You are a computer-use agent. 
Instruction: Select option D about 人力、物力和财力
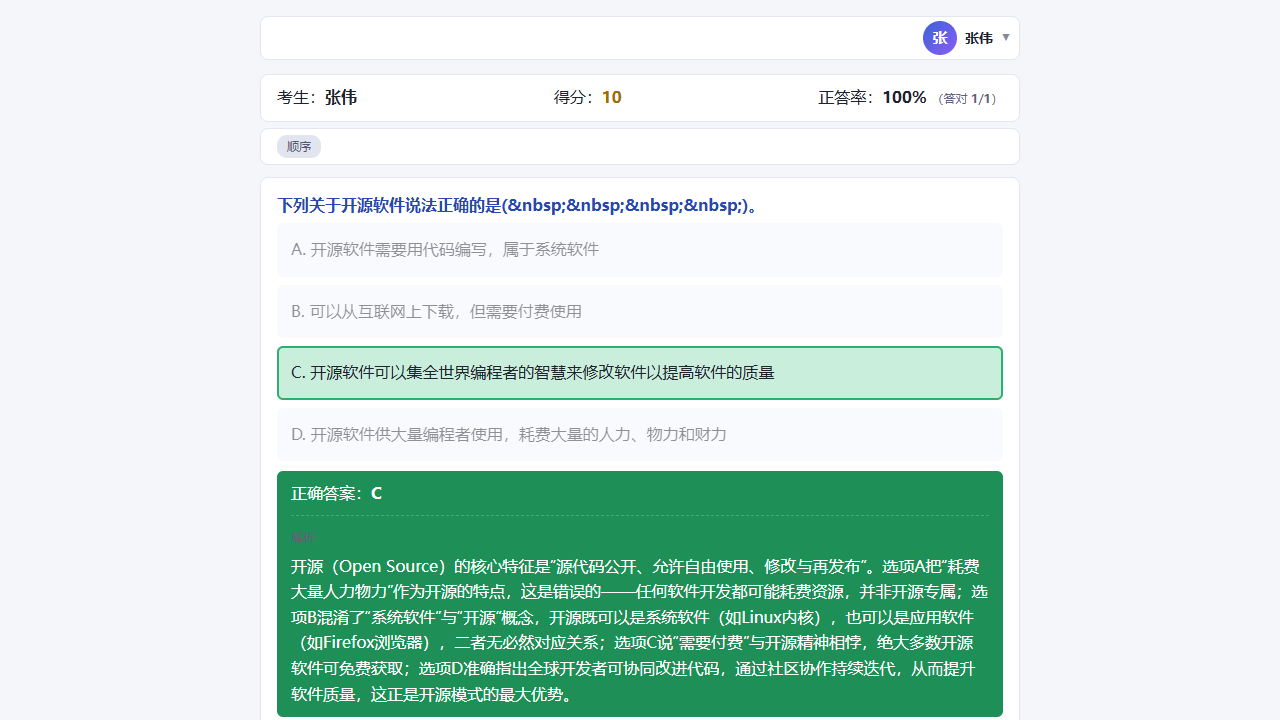click(x=640, y=435)
